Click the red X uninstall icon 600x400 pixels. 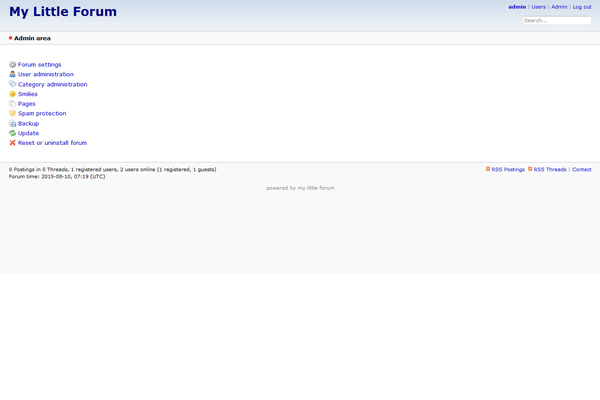click(13, 143)
